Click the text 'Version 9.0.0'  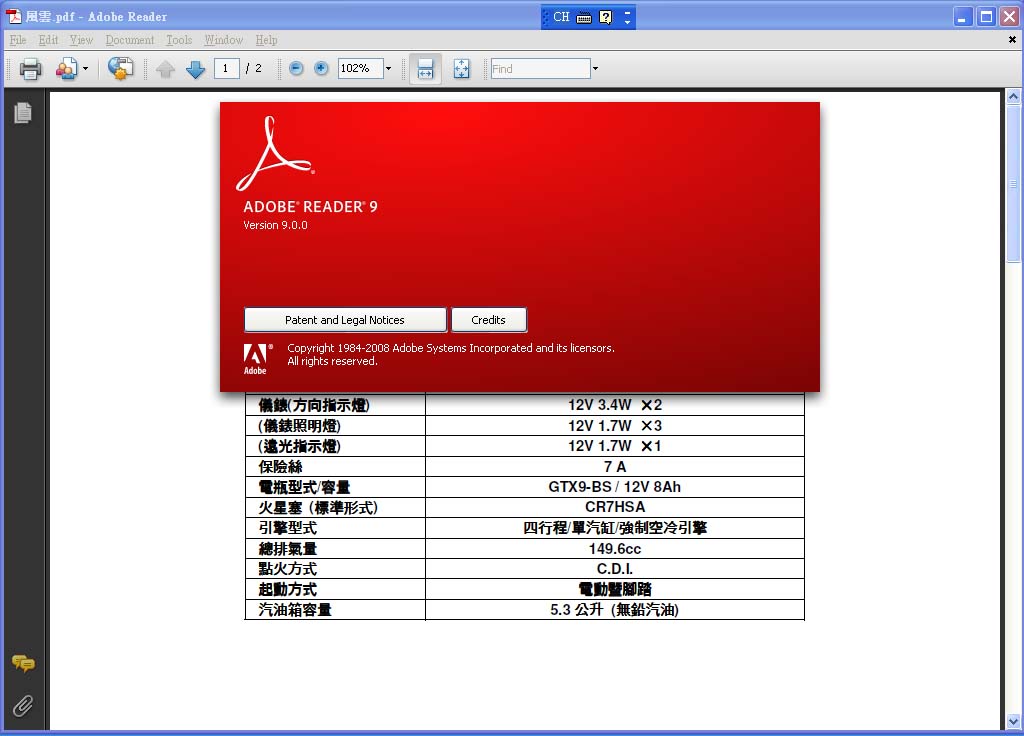275,225
